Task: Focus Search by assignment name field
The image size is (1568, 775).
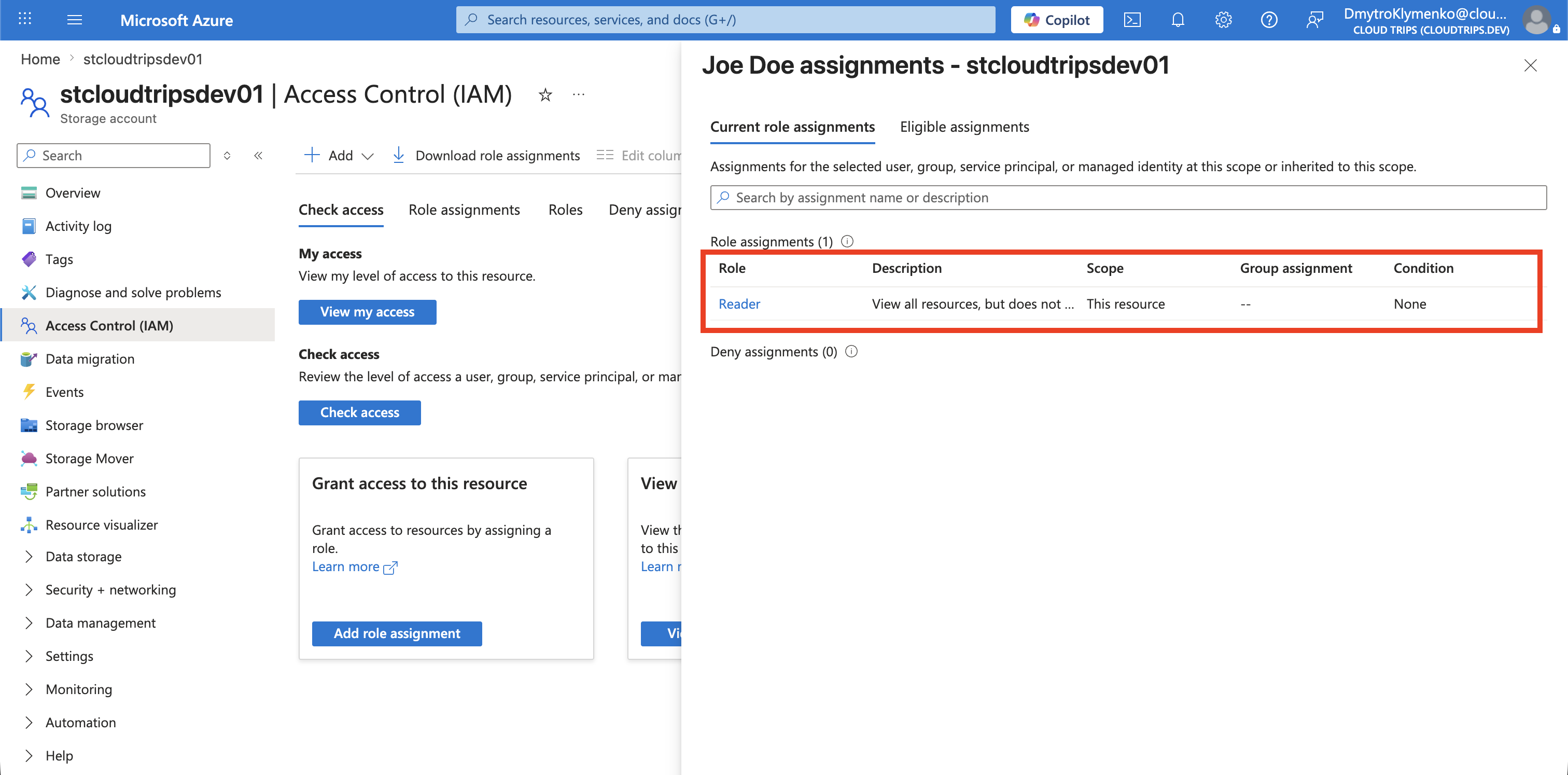Action: 1128,197
